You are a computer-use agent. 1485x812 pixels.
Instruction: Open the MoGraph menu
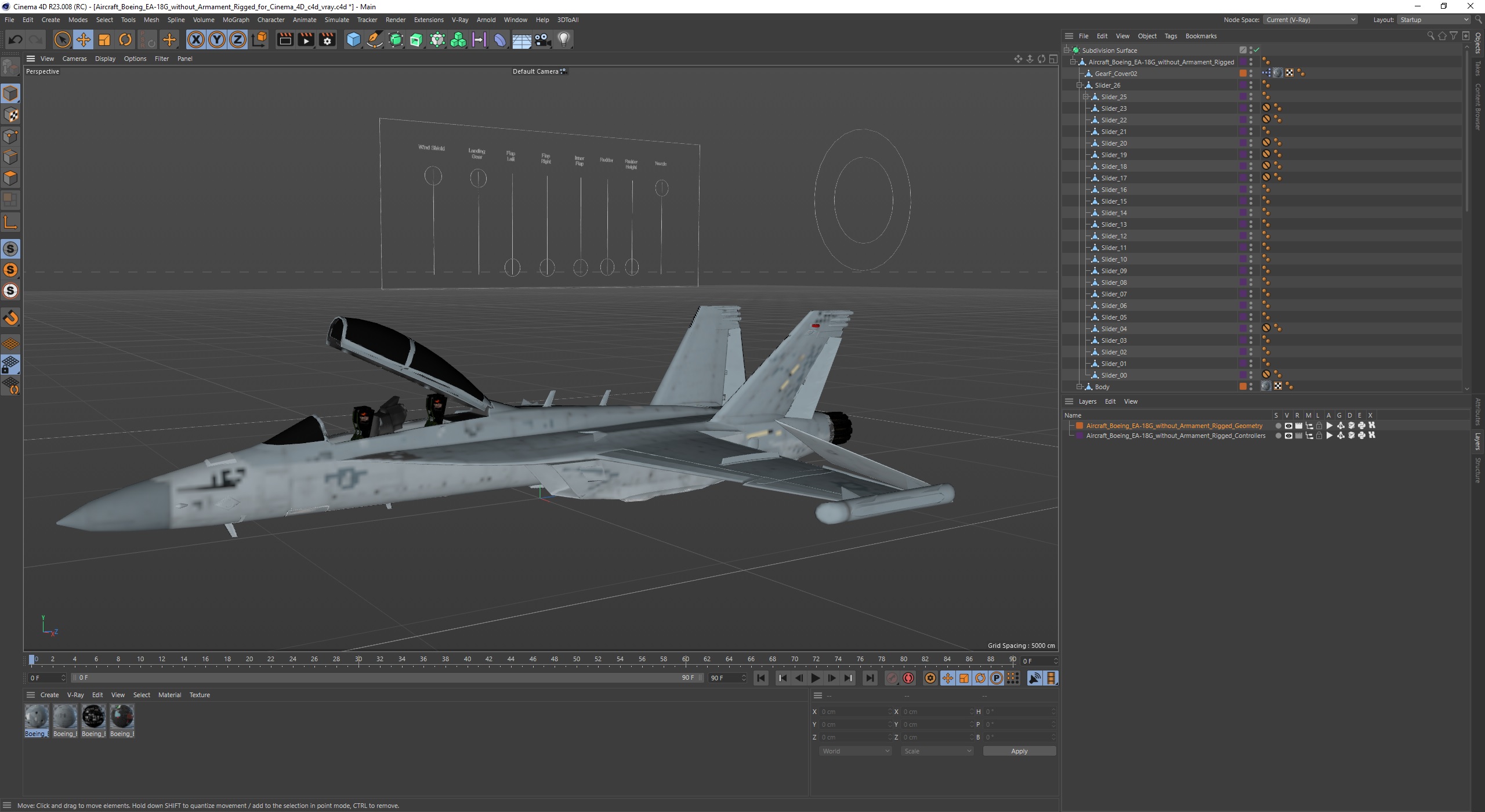(x=236, y=20)
